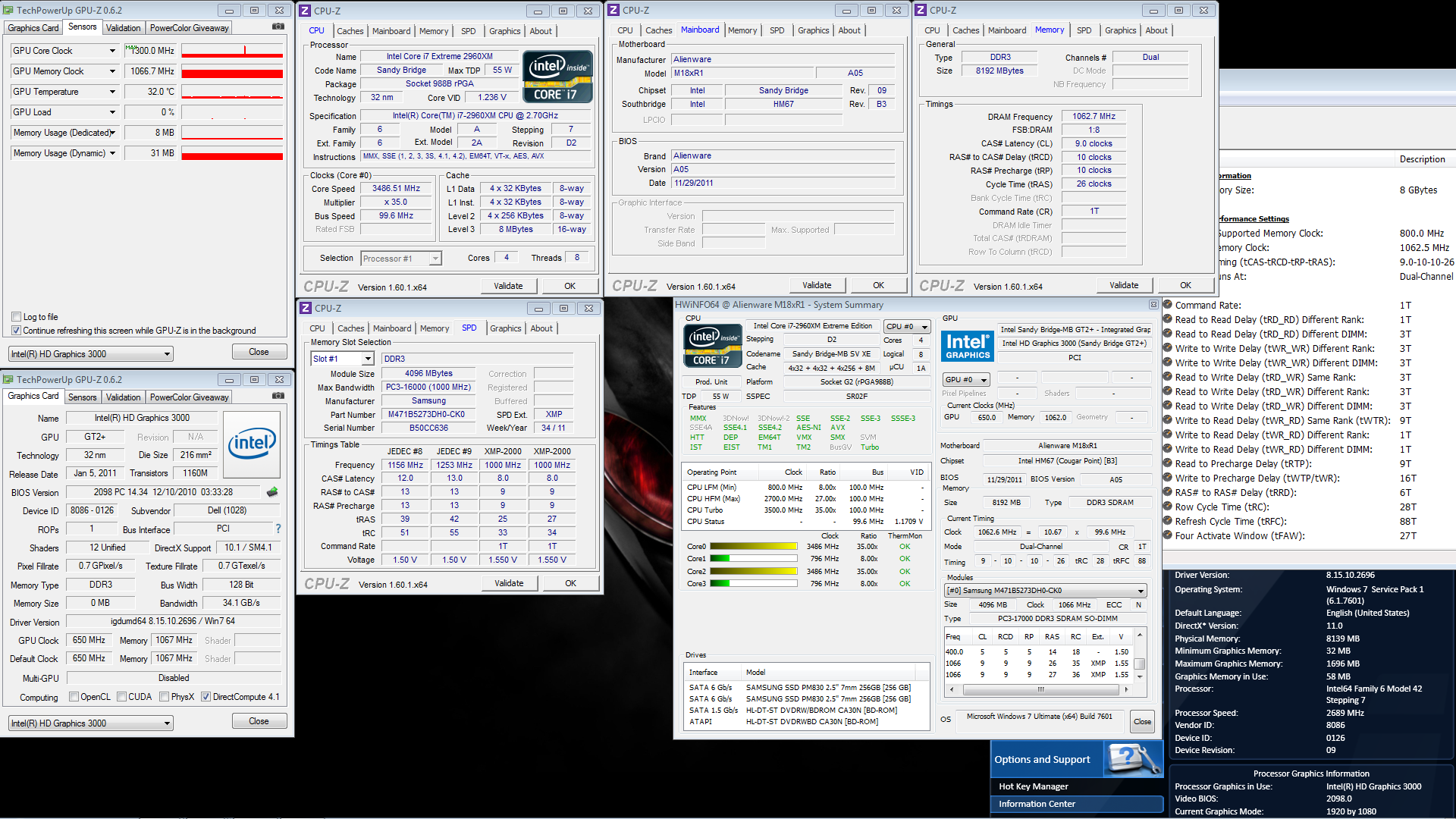Switch to SPD tab in CPU-Z Memory window
The image size is (1456, 819).
click(1084, 30)
